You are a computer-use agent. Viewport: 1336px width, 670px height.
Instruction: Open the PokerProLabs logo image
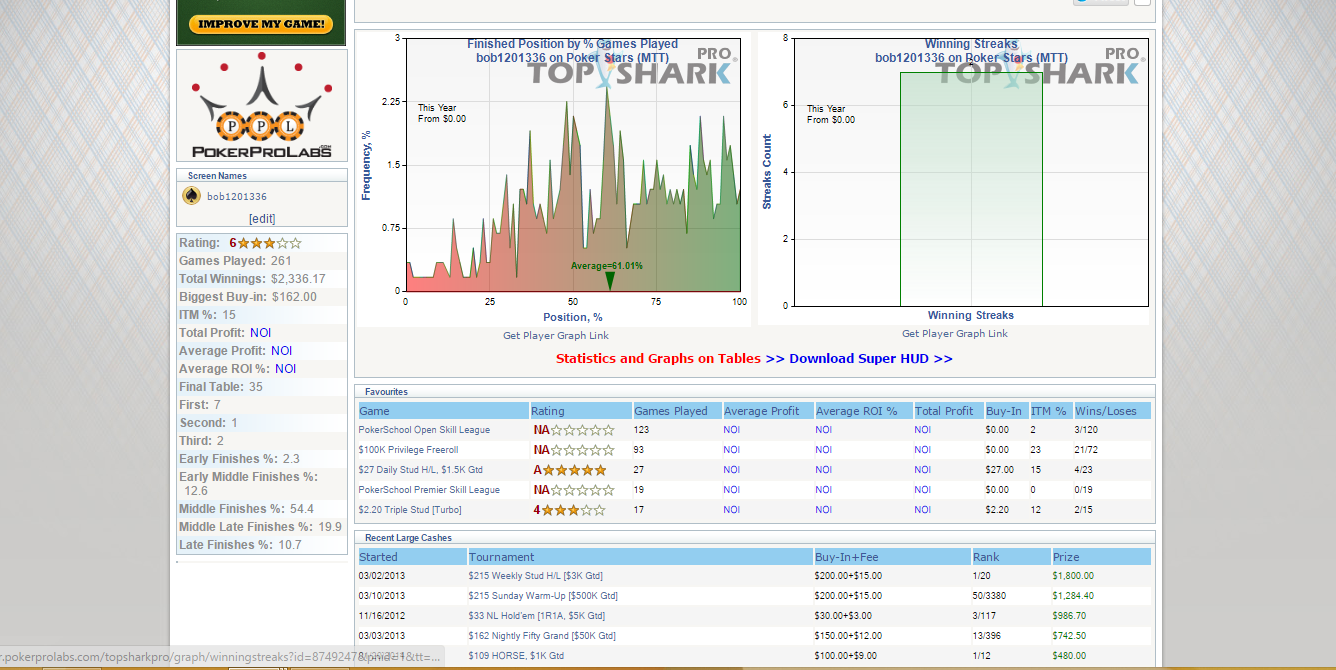pos(262,106)
